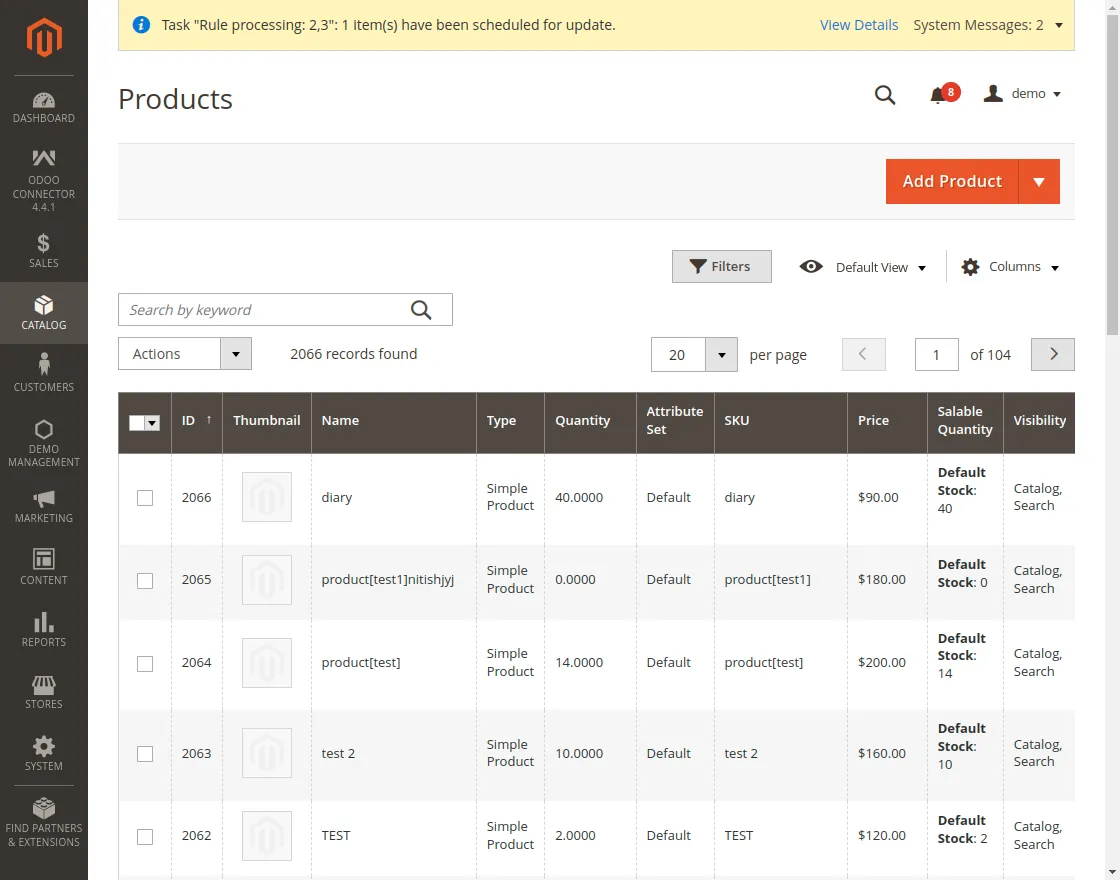Select the row checkbox for test 2
The height and width of the screenshot is (880, 1120).
144,754
